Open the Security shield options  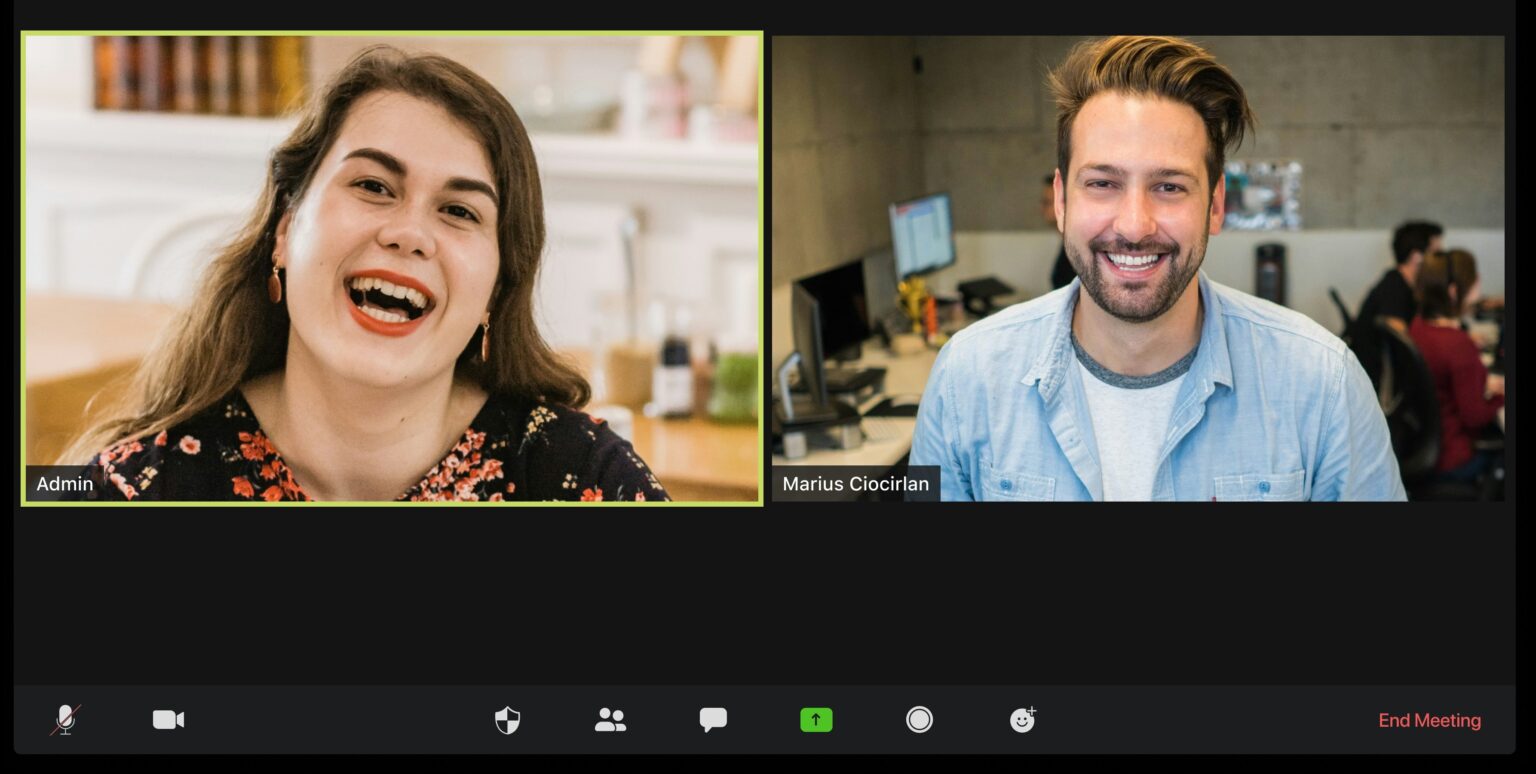[x=507, y=720]
